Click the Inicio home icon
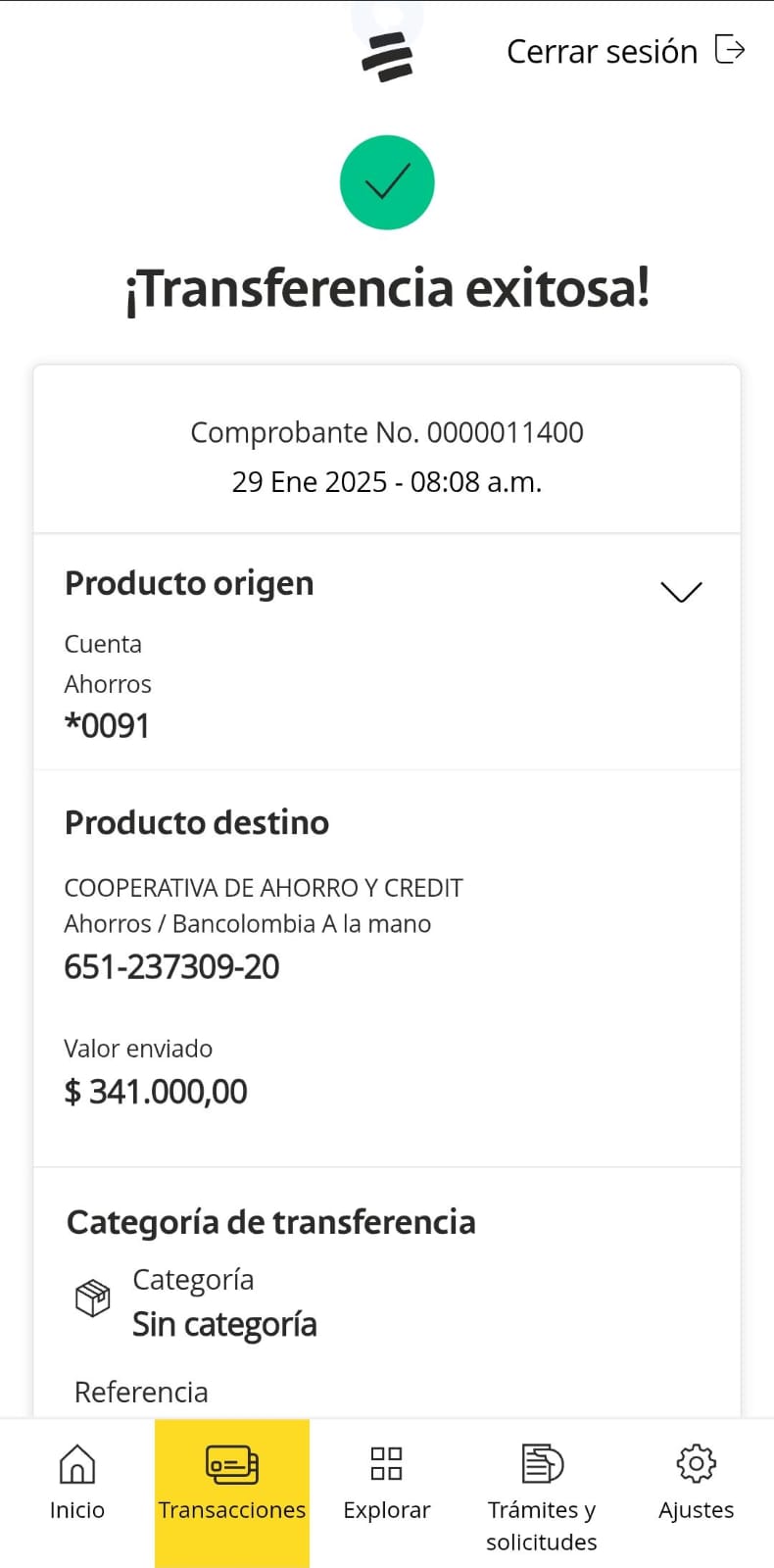Screen dimensions: 774x1568 (77, 1464)
